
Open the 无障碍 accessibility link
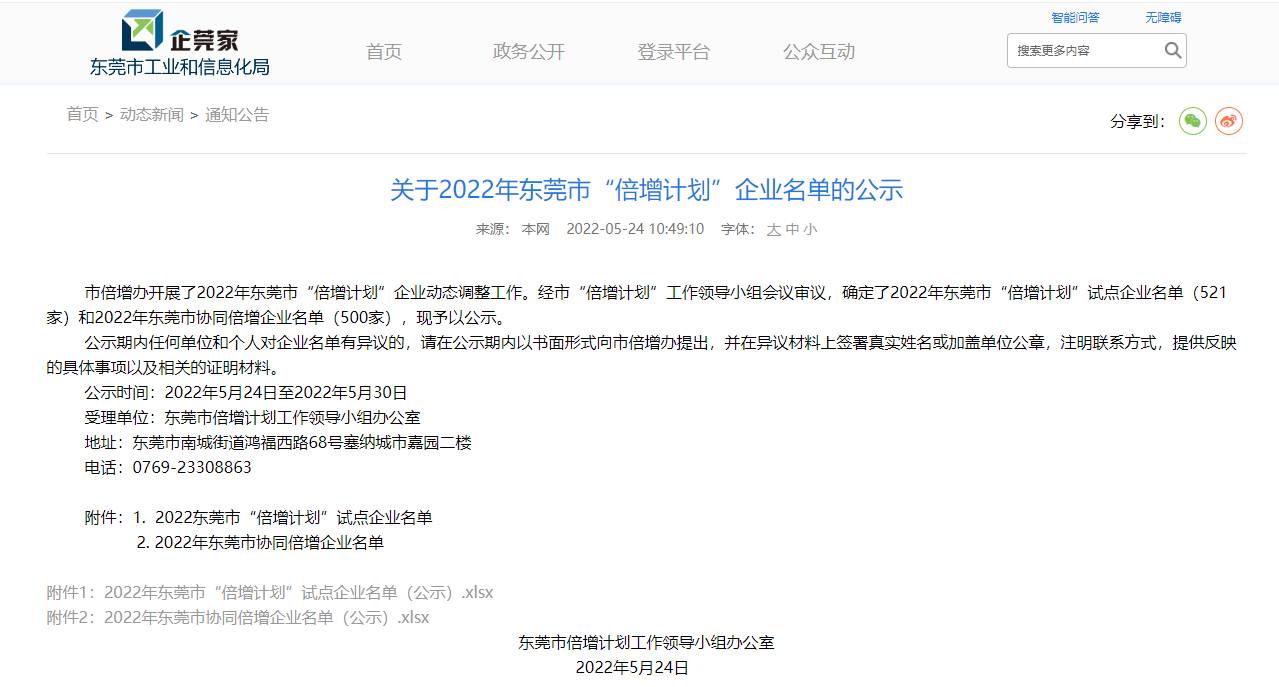(1163, 17)
